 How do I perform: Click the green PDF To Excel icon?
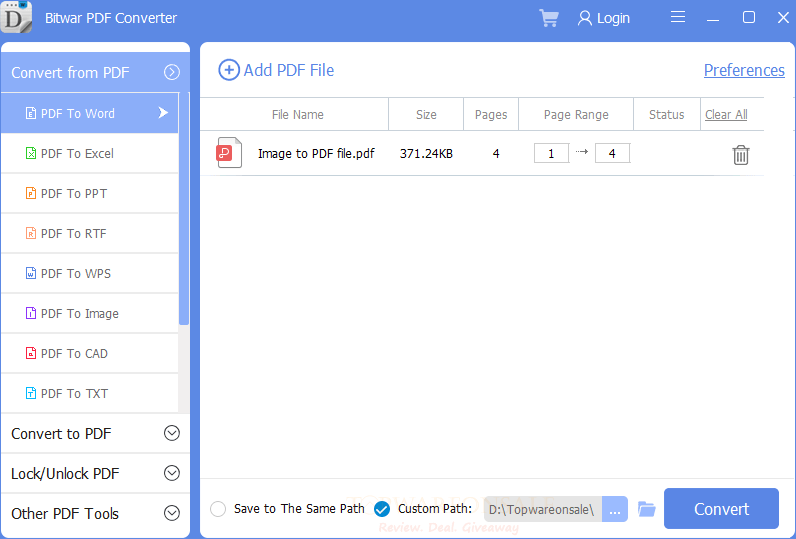[x=31, y=153]
